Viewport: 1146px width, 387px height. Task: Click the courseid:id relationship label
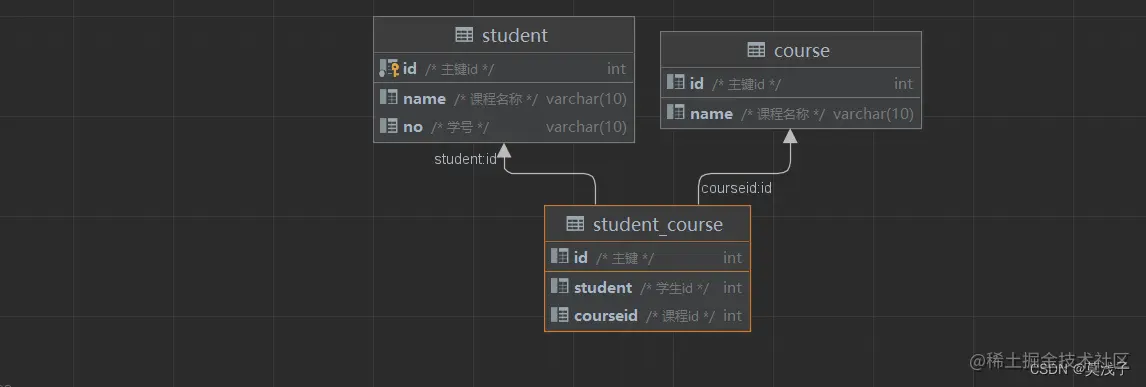point(736,188)
